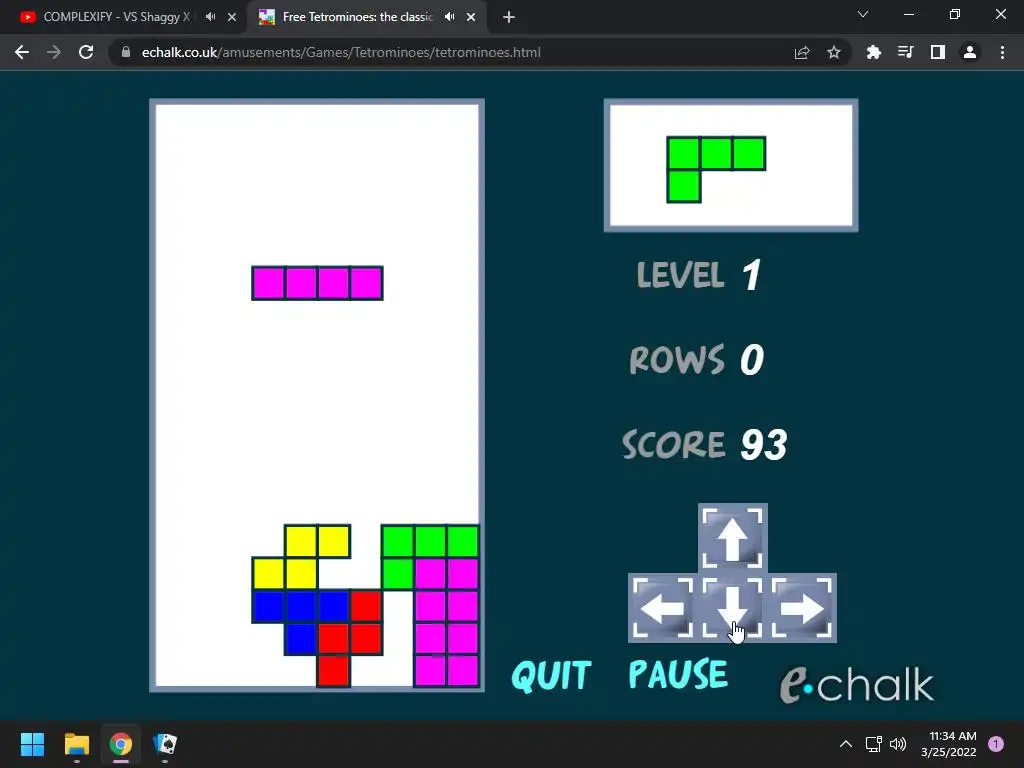1024x768 pixels.
Task: Close the Free Tetrominoes tab
Action: [x=471, y=18]
